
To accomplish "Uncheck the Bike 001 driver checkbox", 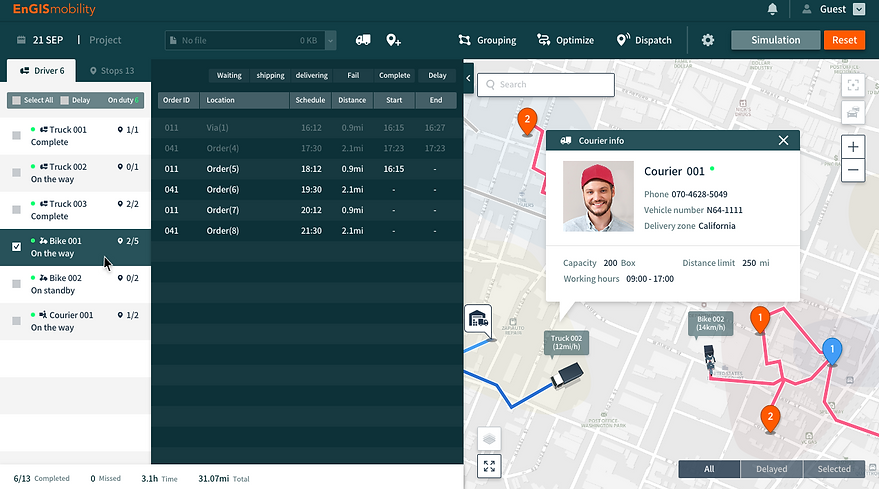I will tap(16, 247).
